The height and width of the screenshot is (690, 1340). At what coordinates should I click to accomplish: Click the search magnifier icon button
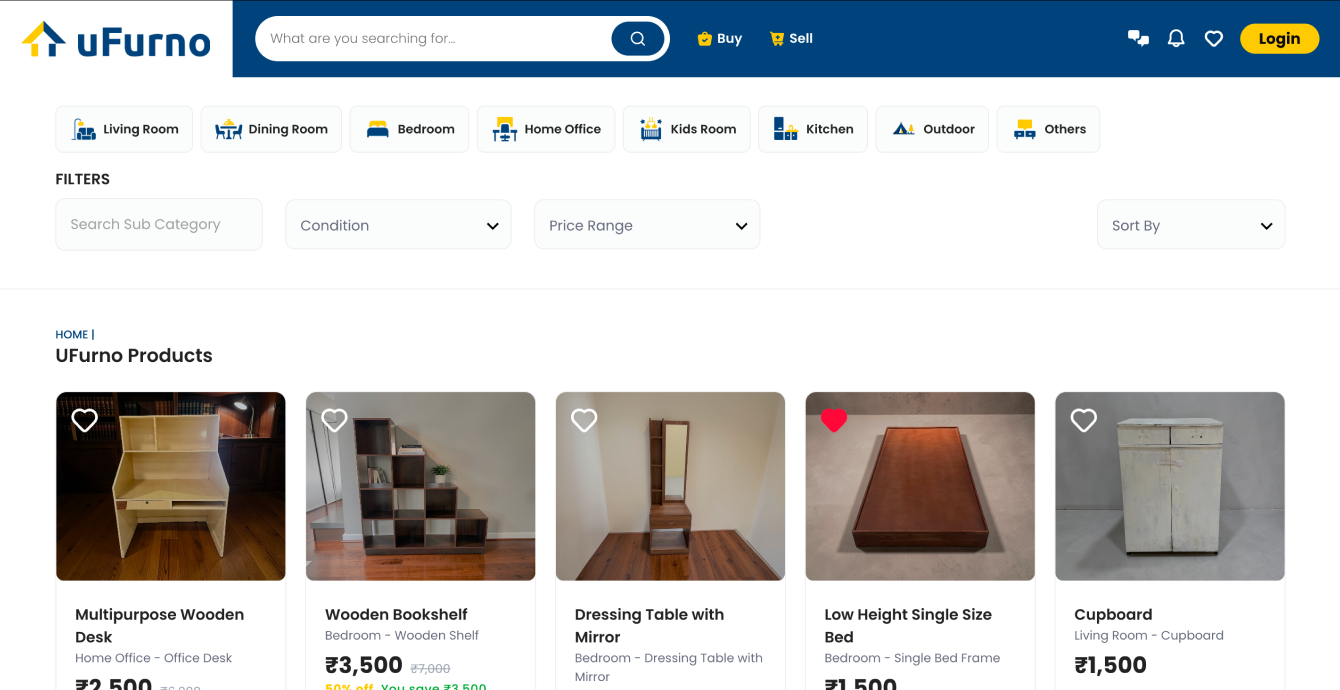point(637,39)
